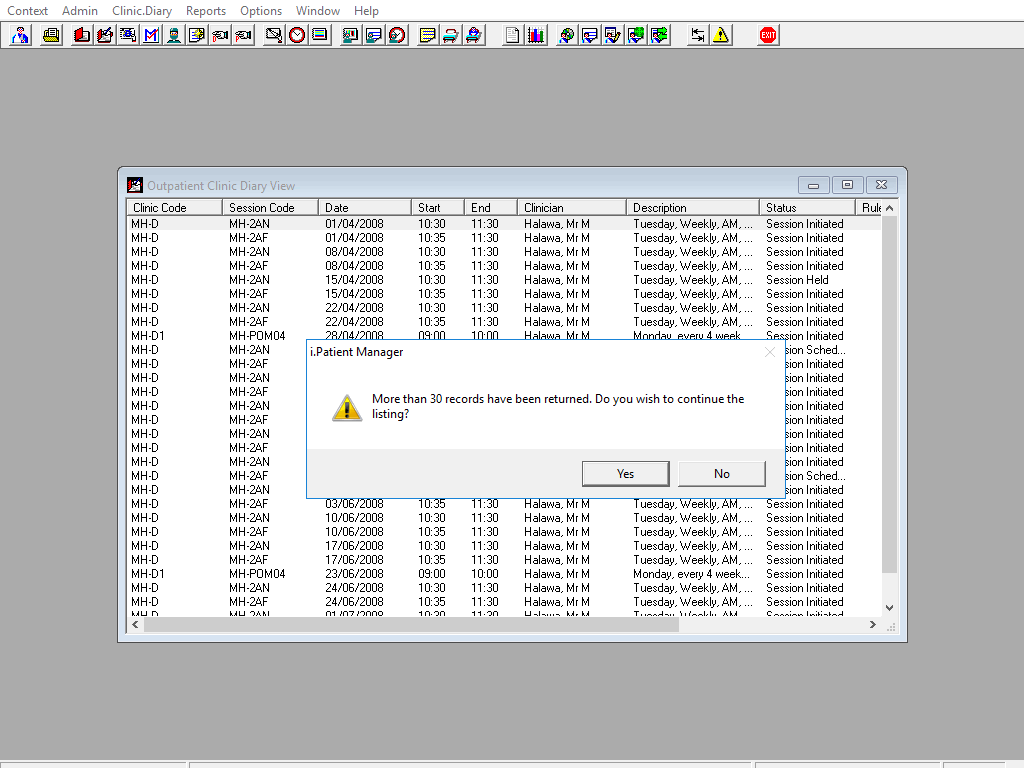Click the red EXIT stop sign icon
Image resolution: width=1024 pixels, height=768 pixels.
point(767,35)
